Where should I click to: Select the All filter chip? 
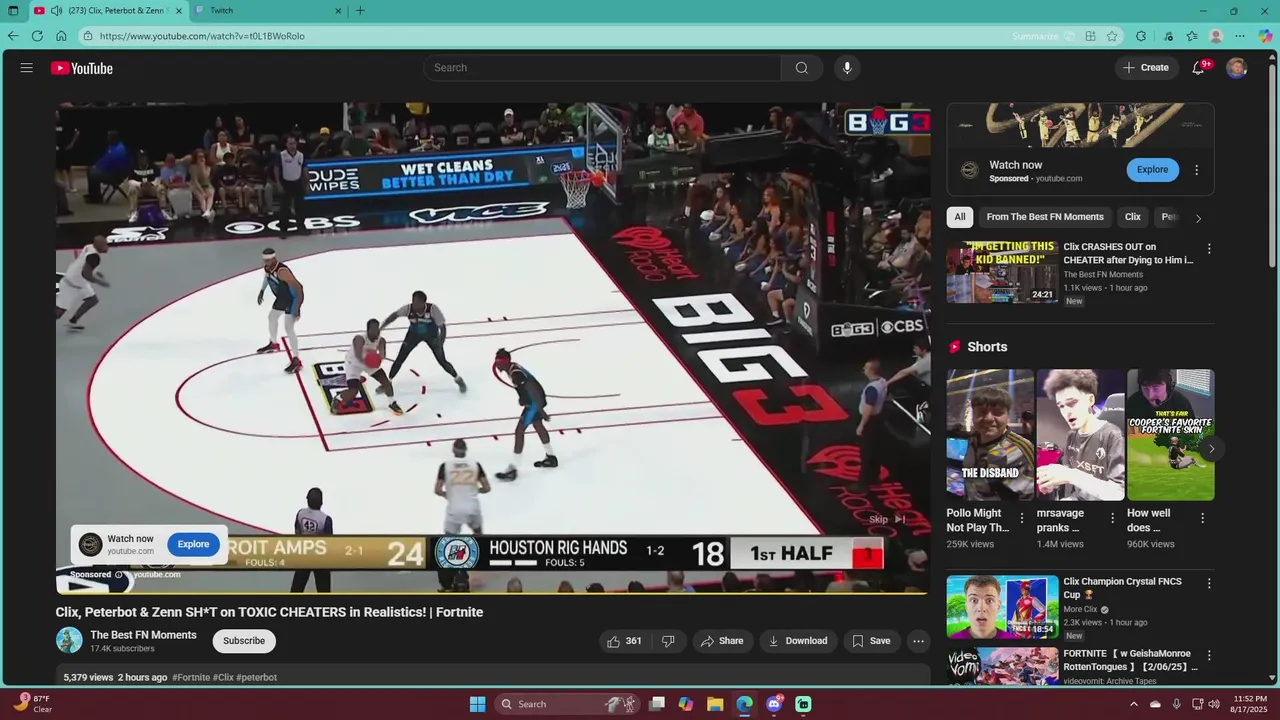click(960, 217)
